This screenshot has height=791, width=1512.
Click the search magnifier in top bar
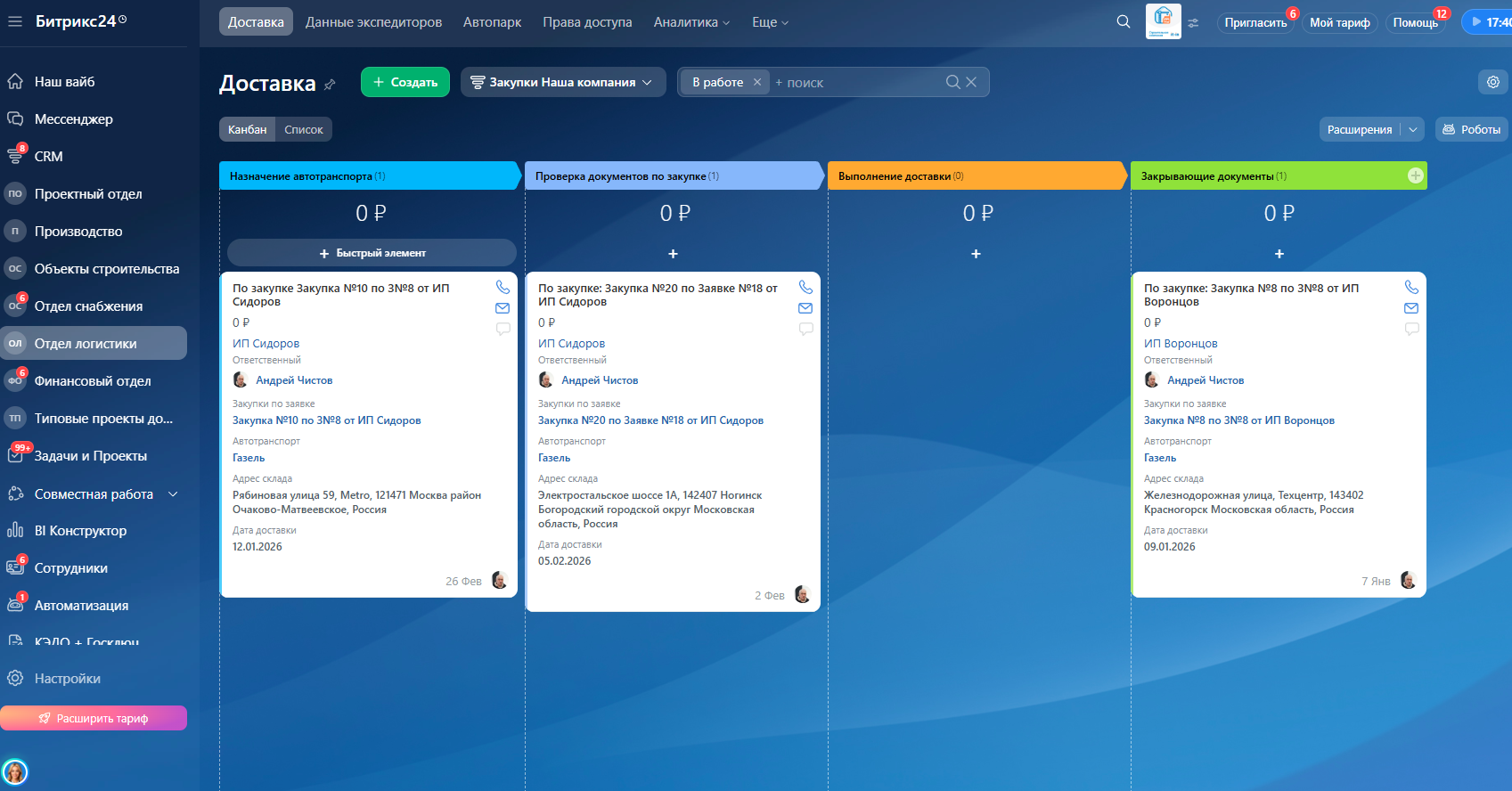(x=1124, y=21)
